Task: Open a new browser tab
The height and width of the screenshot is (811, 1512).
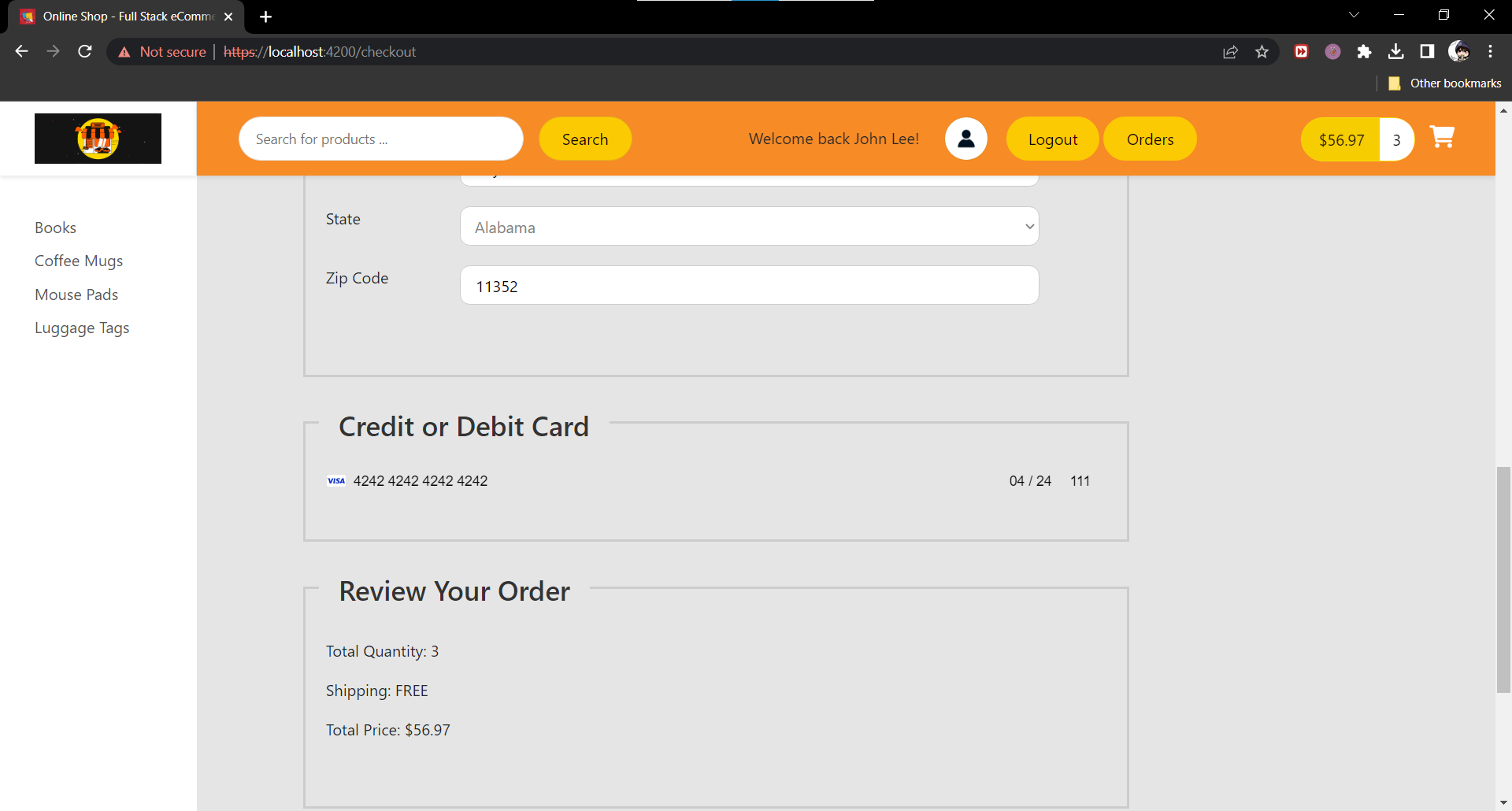Action: click(x=265, y=17)
